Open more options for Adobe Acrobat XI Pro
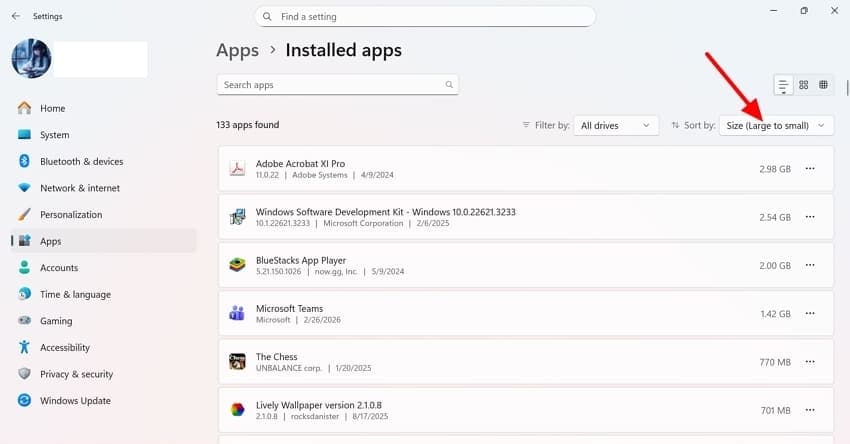Screen dimensions: 850x444 coord(810,169)
